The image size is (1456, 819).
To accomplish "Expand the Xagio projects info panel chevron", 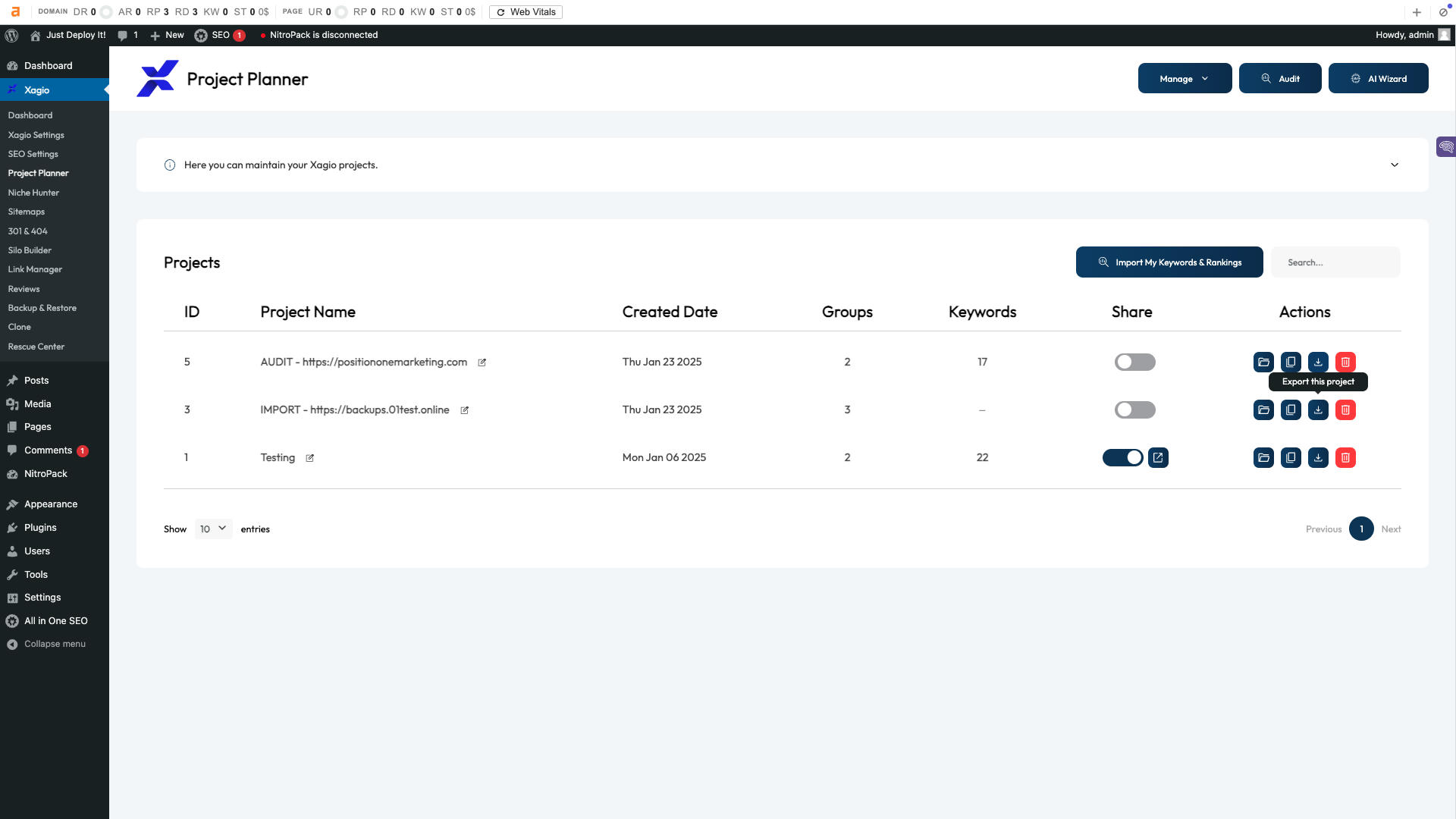I will coord(1394,165).
